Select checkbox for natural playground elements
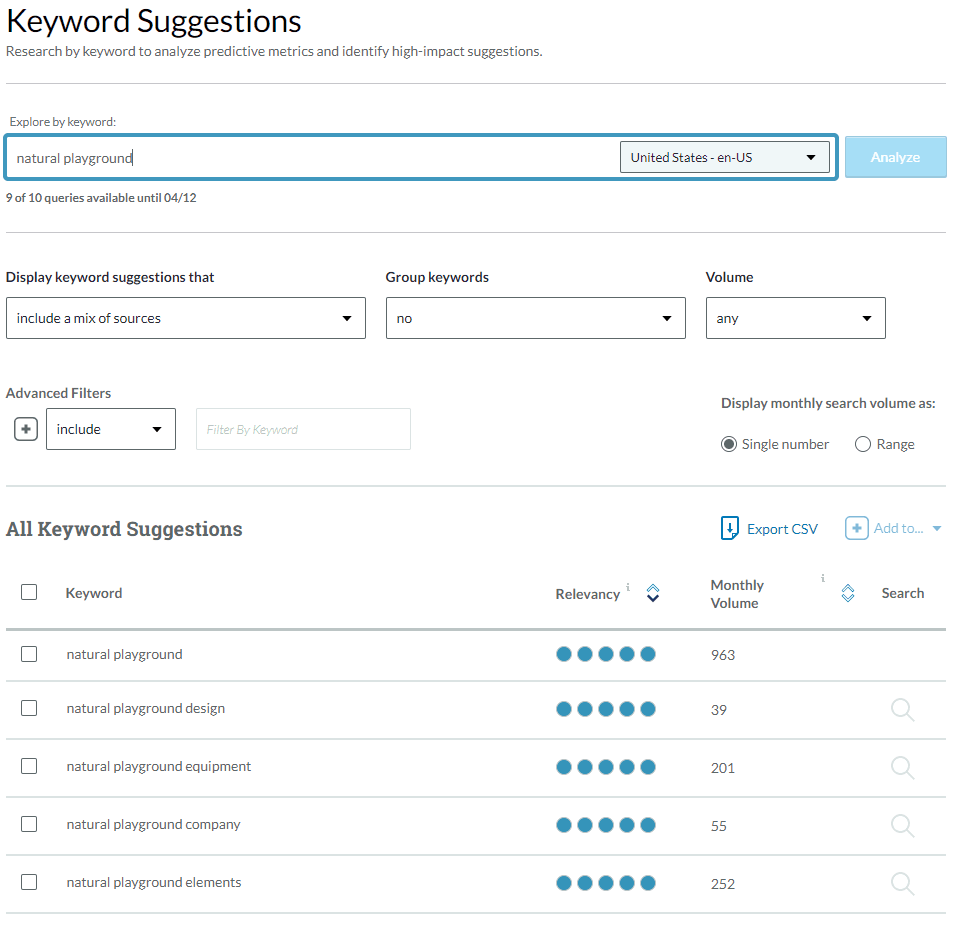The height and width of the screenshot is (927, 975). pyautogui.click(x=29, y=882)
